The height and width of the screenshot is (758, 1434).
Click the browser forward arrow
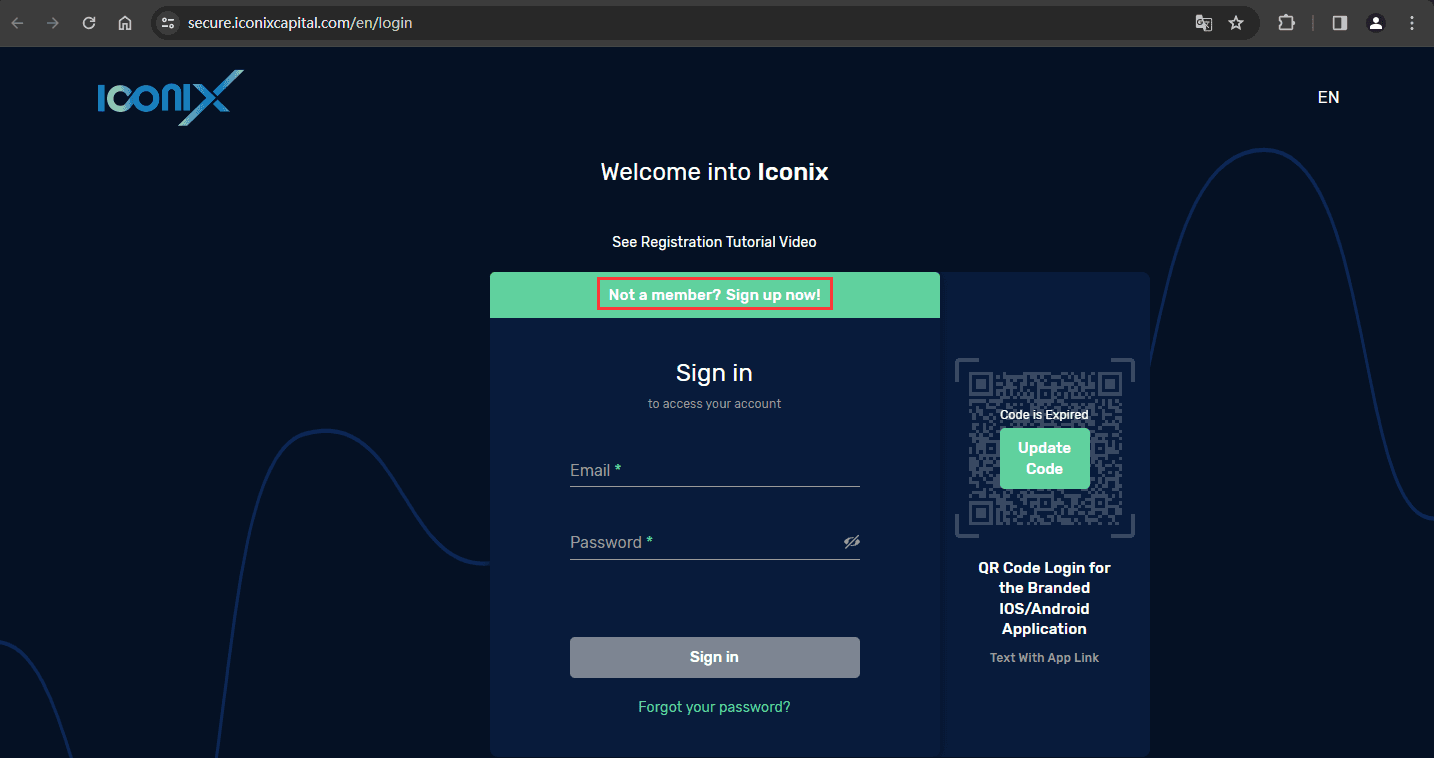pos(53,23)
